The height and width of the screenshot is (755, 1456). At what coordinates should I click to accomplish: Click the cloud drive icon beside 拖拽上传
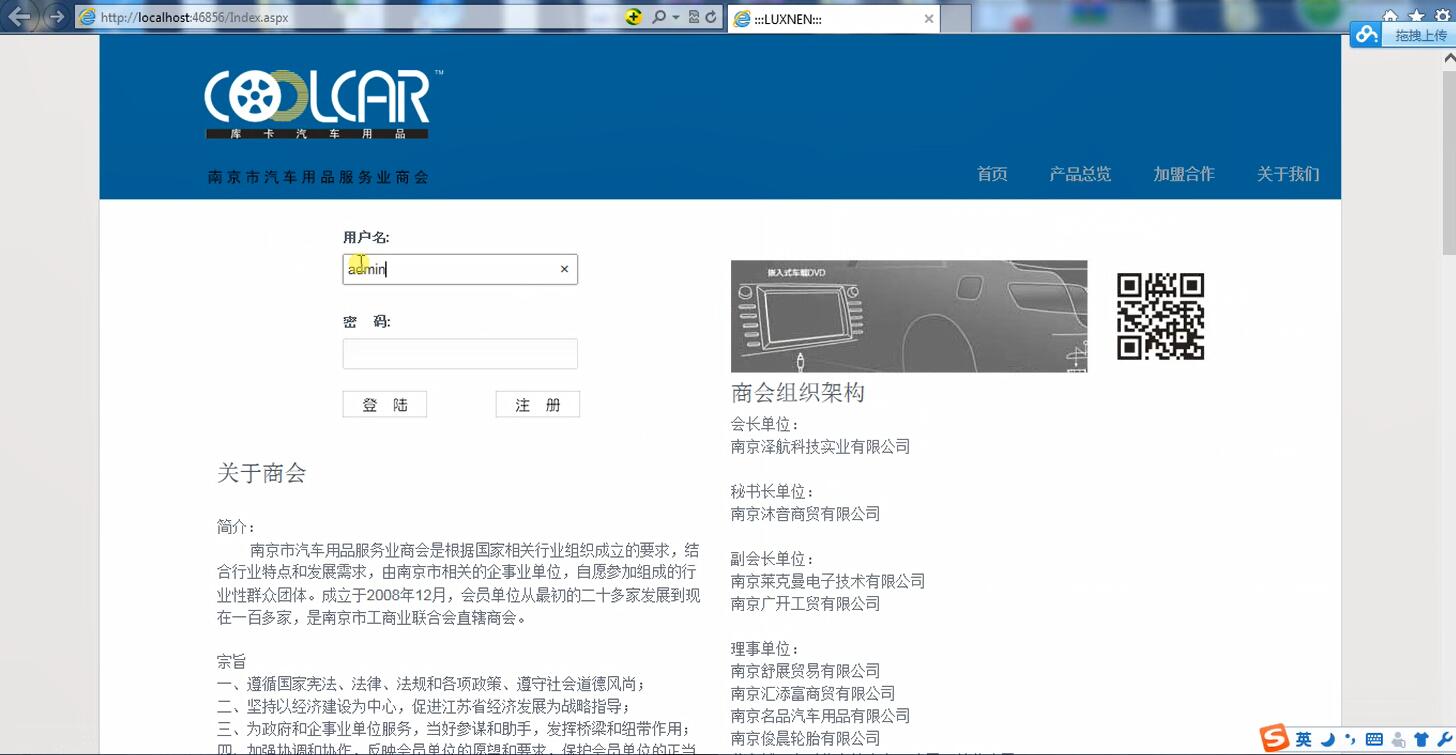1367,35
